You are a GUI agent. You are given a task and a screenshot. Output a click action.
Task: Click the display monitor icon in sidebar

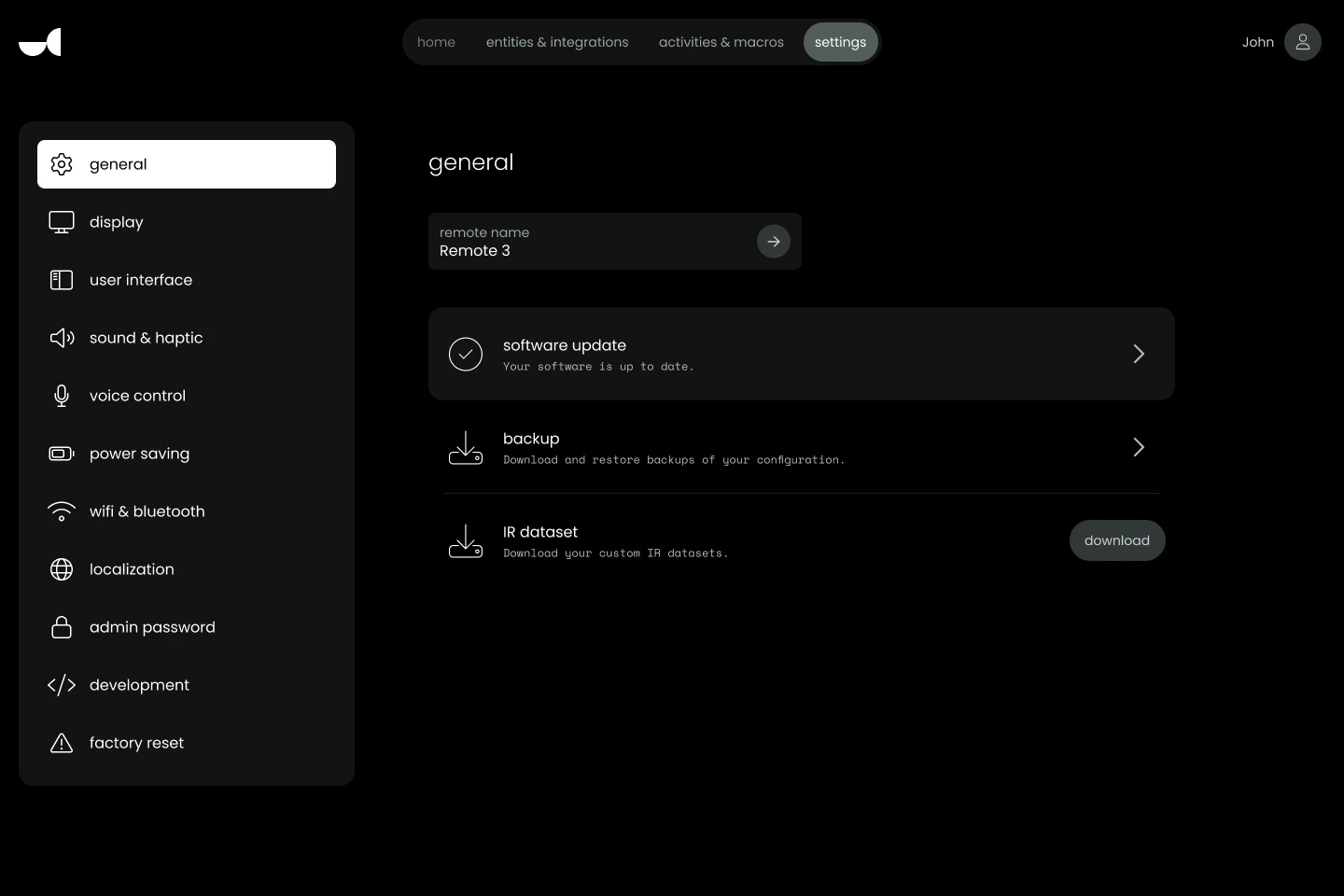62,222
